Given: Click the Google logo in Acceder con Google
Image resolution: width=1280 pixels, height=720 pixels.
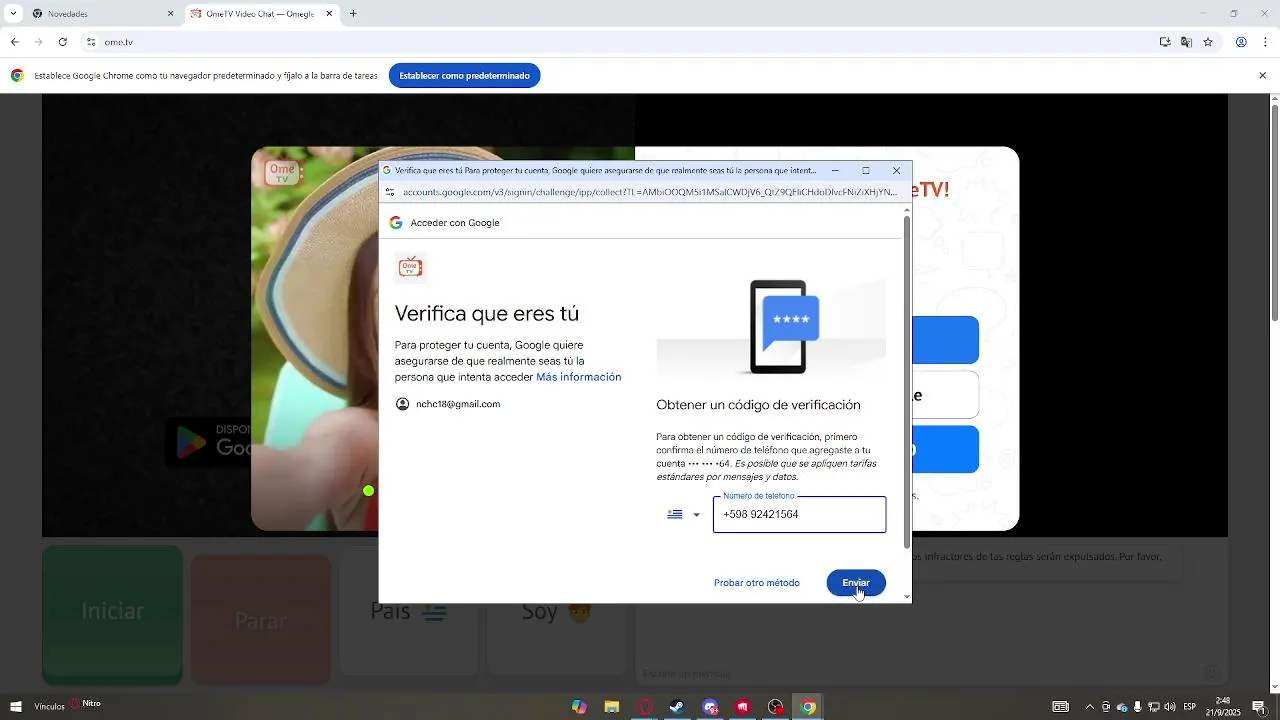Looking at the screenshot, I should [x=396, y=223].
